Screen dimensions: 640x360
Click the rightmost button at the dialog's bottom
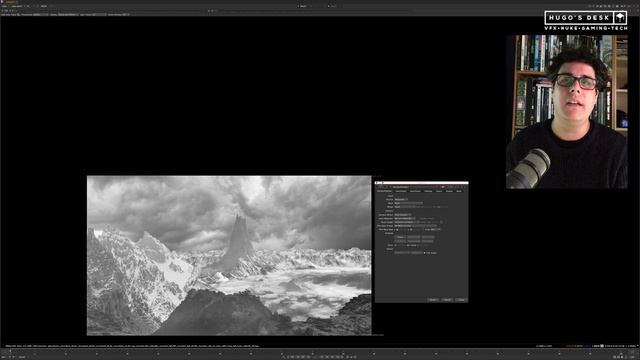(x=461, y=300)
